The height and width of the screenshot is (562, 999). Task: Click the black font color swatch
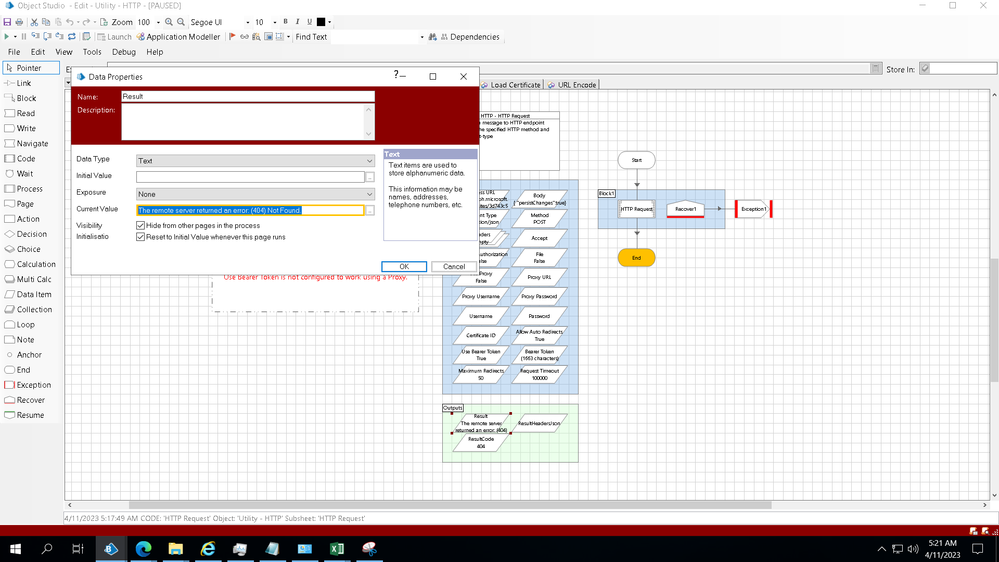click(x=321, y=22)
